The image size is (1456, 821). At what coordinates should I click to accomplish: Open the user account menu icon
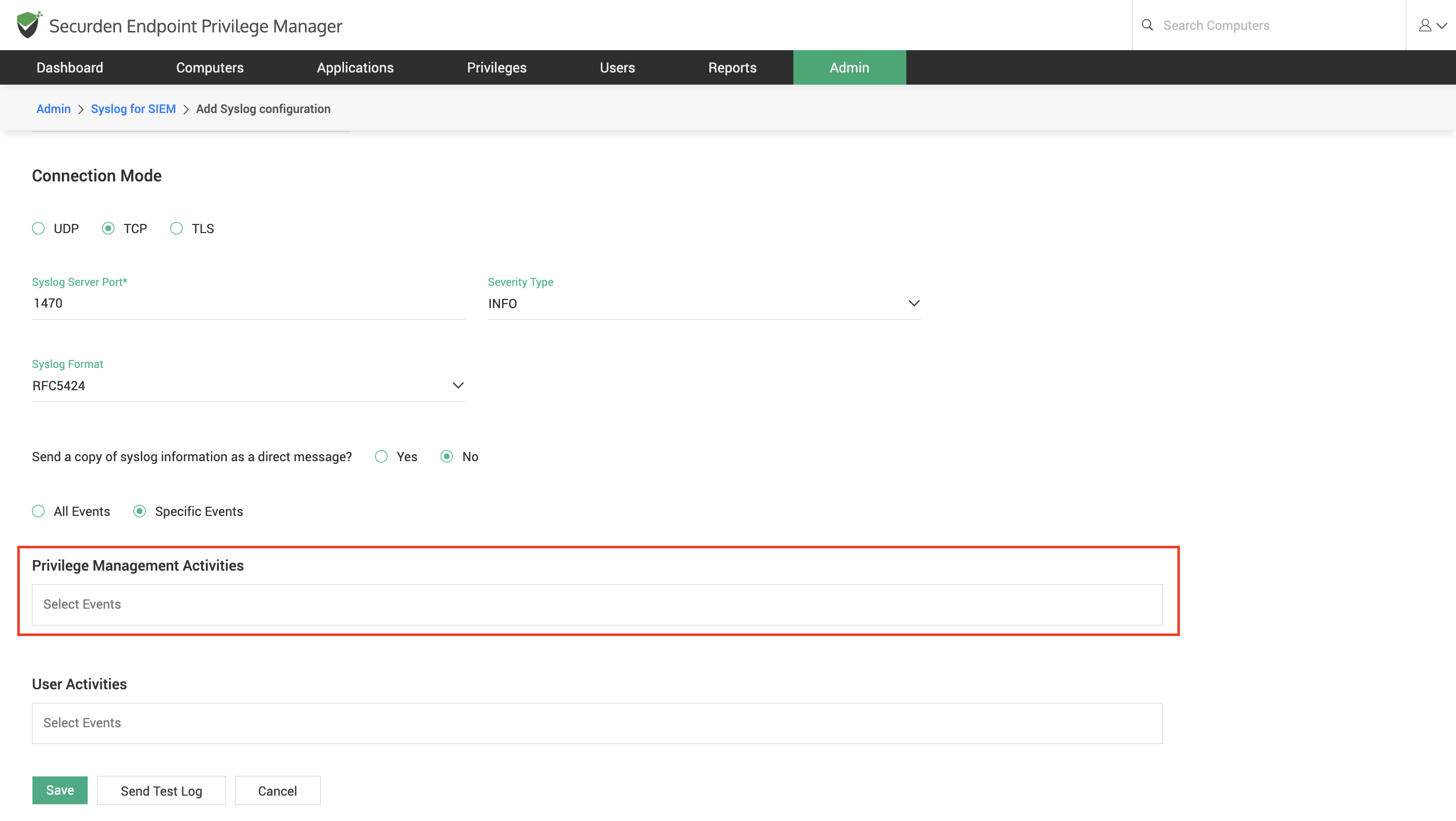[1432, 25]
